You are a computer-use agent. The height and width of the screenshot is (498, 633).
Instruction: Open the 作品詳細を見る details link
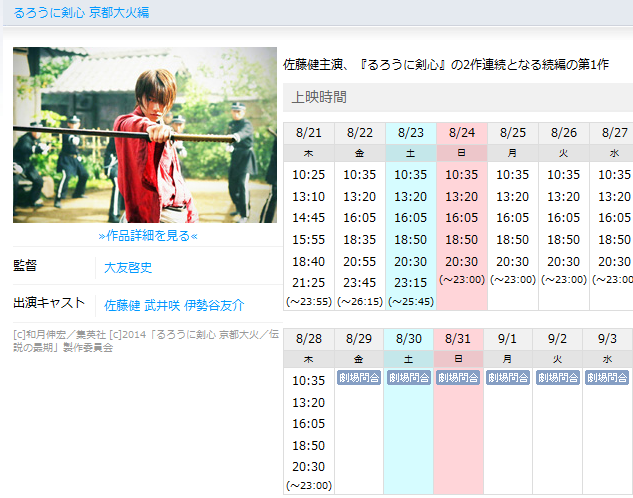[148, 236]
